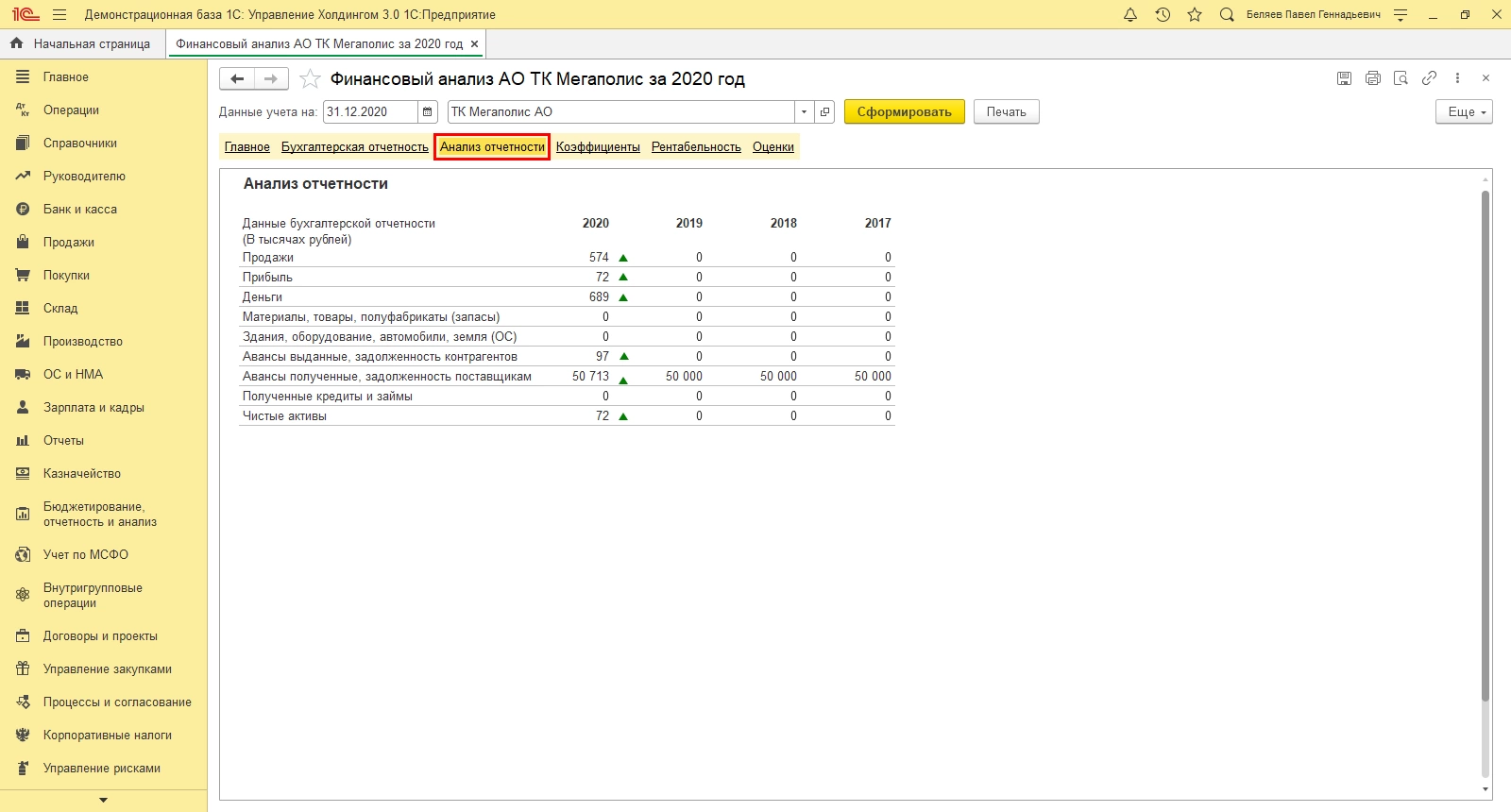Click the report's vertical scrollbar thumb

click(x=1486, y=446)
